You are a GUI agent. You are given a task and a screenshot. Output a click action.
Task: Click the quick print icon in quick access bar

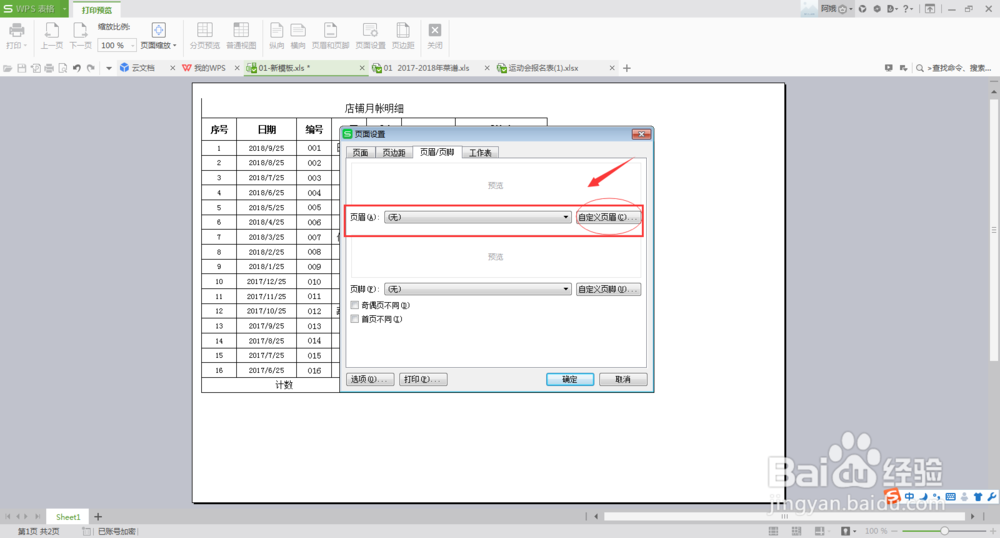click(49, 68)
